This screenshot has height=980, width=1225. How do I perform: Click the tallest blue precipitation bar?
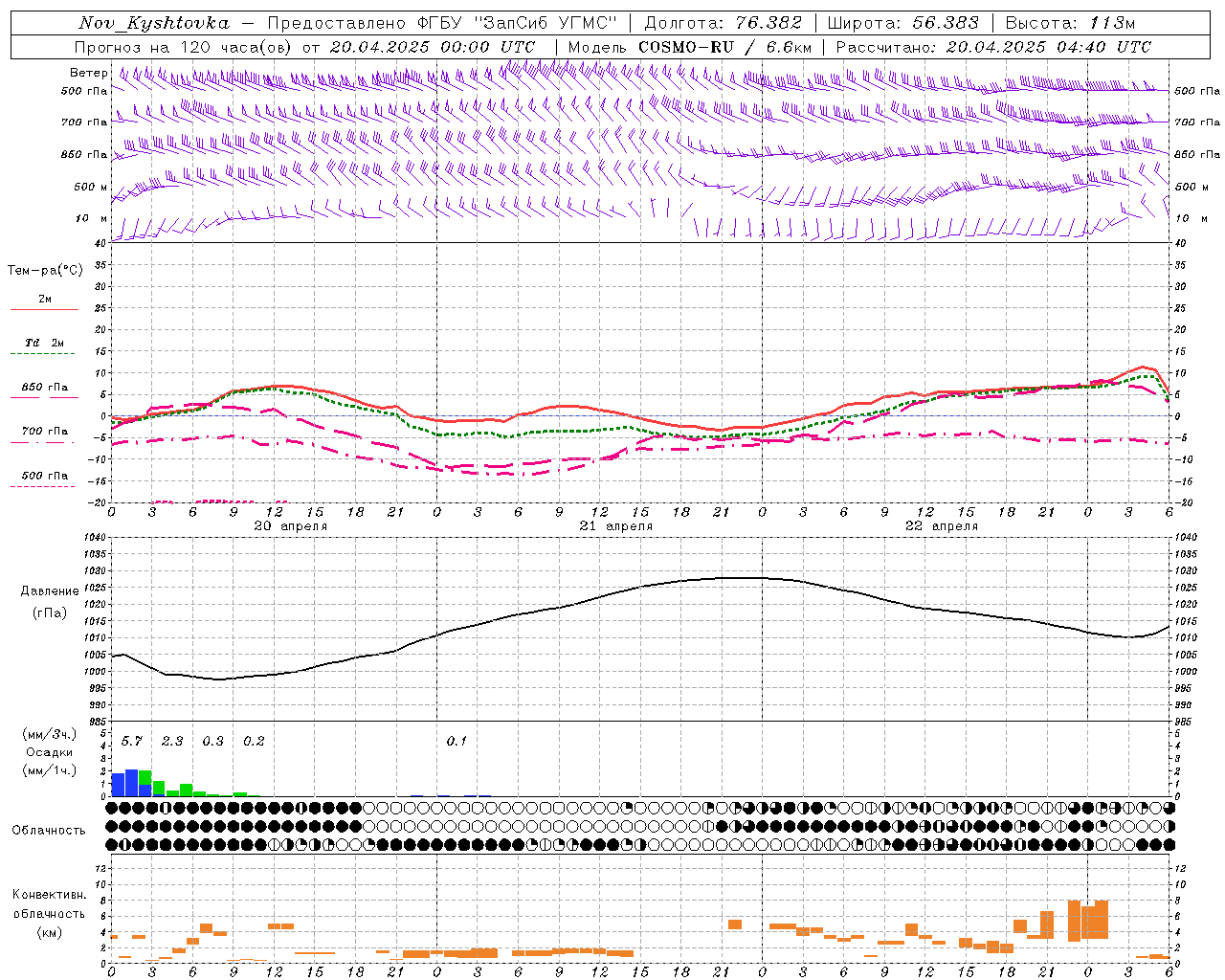[132, 783]
